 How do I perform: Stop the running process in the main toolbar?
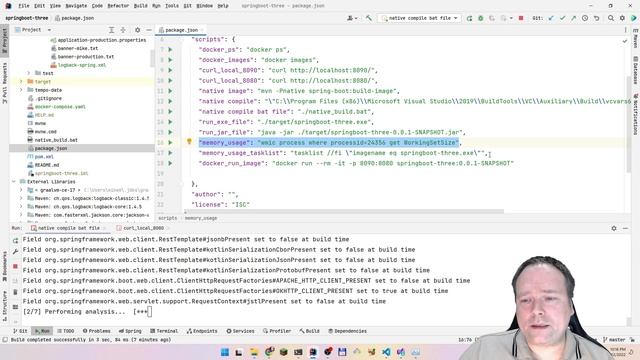(521, 18)
